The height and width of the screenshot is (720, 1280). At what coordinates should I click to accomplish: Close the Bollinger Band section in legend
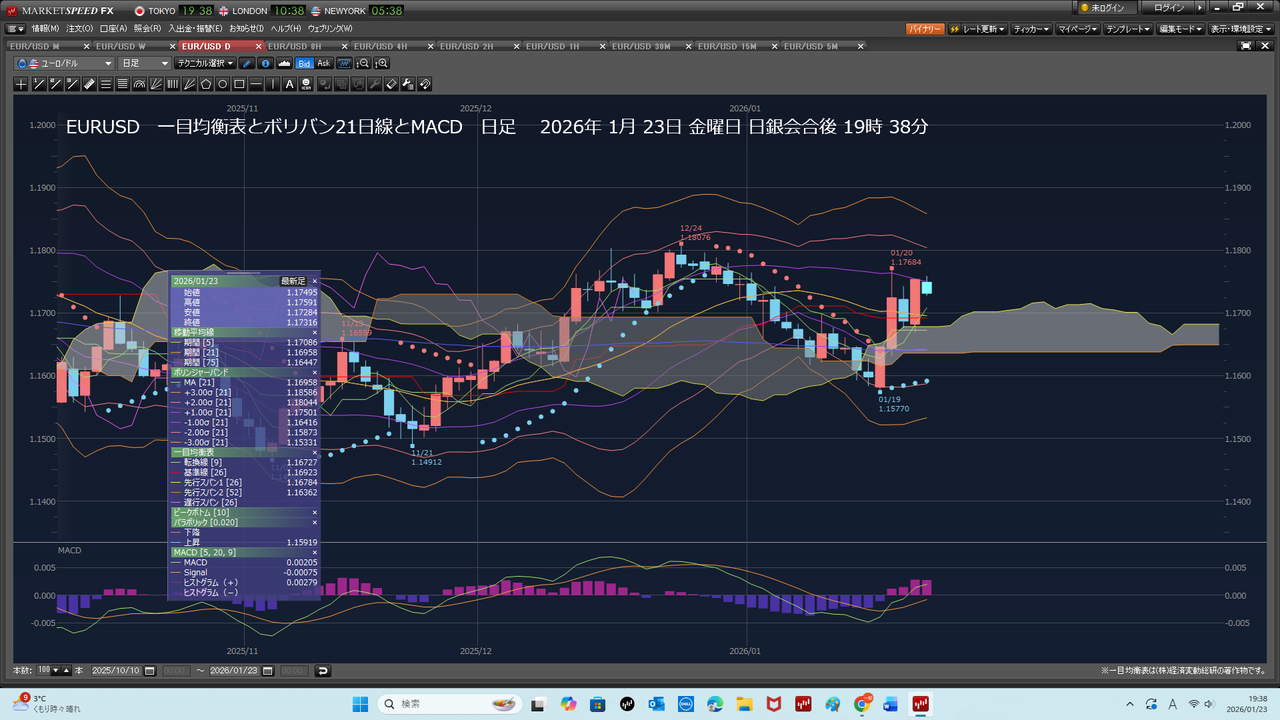click(314, 371)
